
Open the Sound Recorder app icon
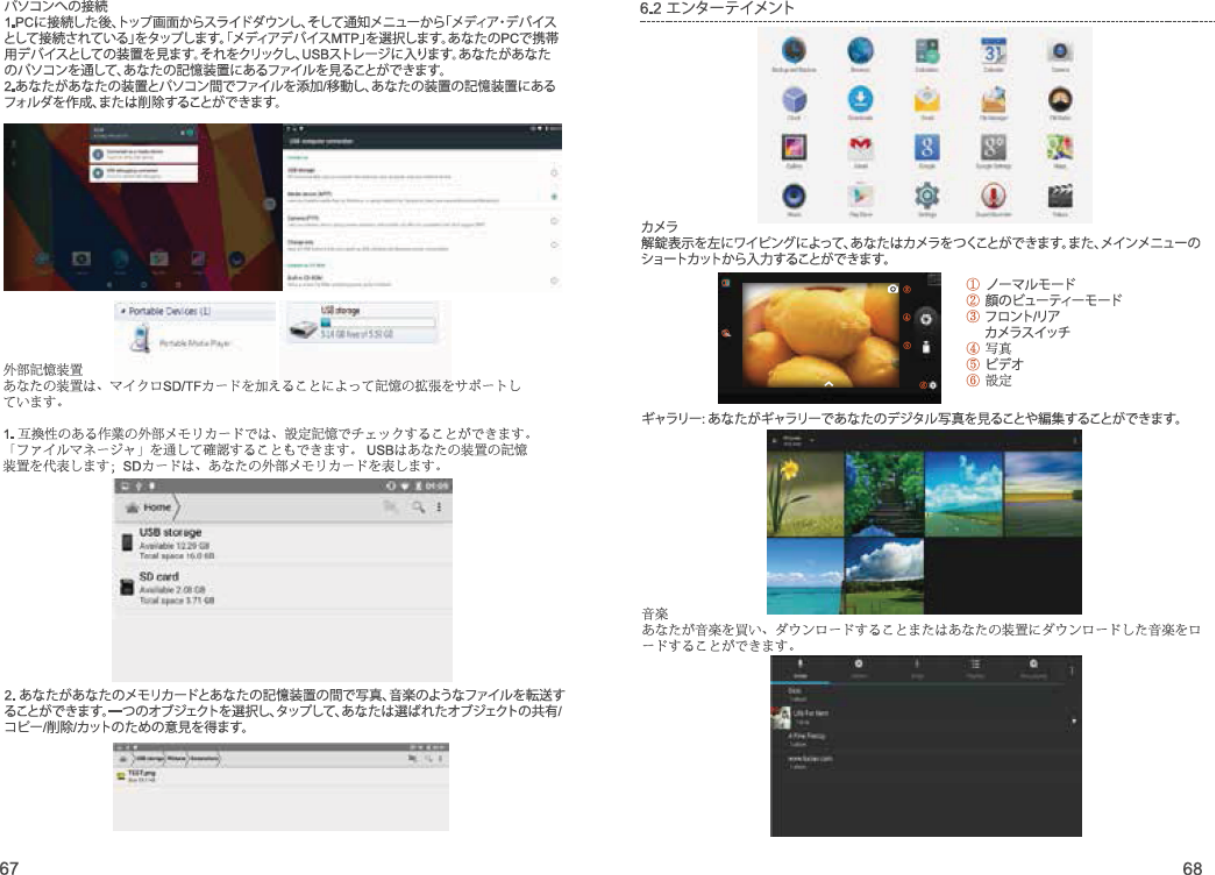point(994,196)
